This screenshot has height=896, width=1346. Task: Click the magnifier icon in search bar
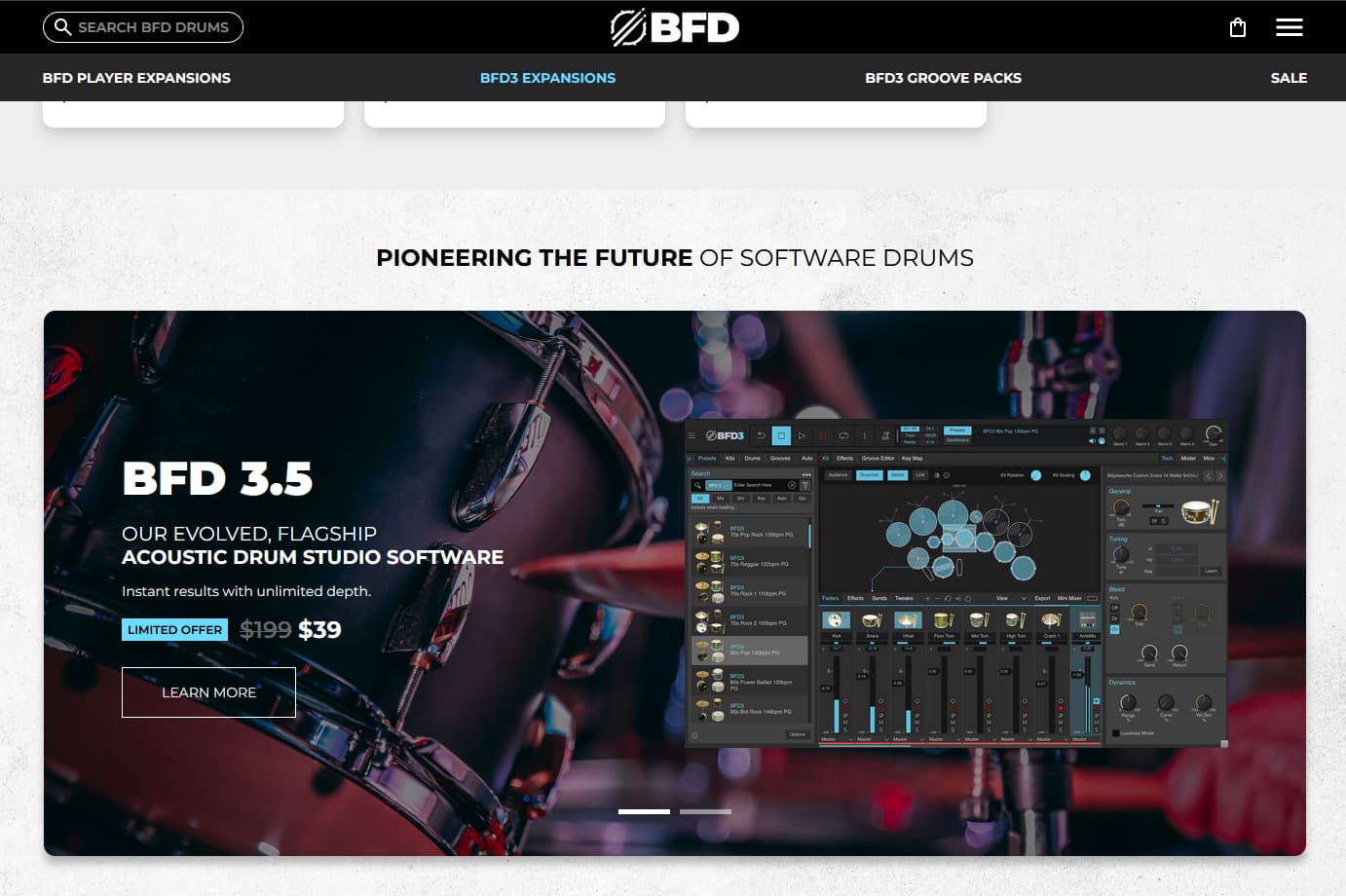click(x=62, y=27)
